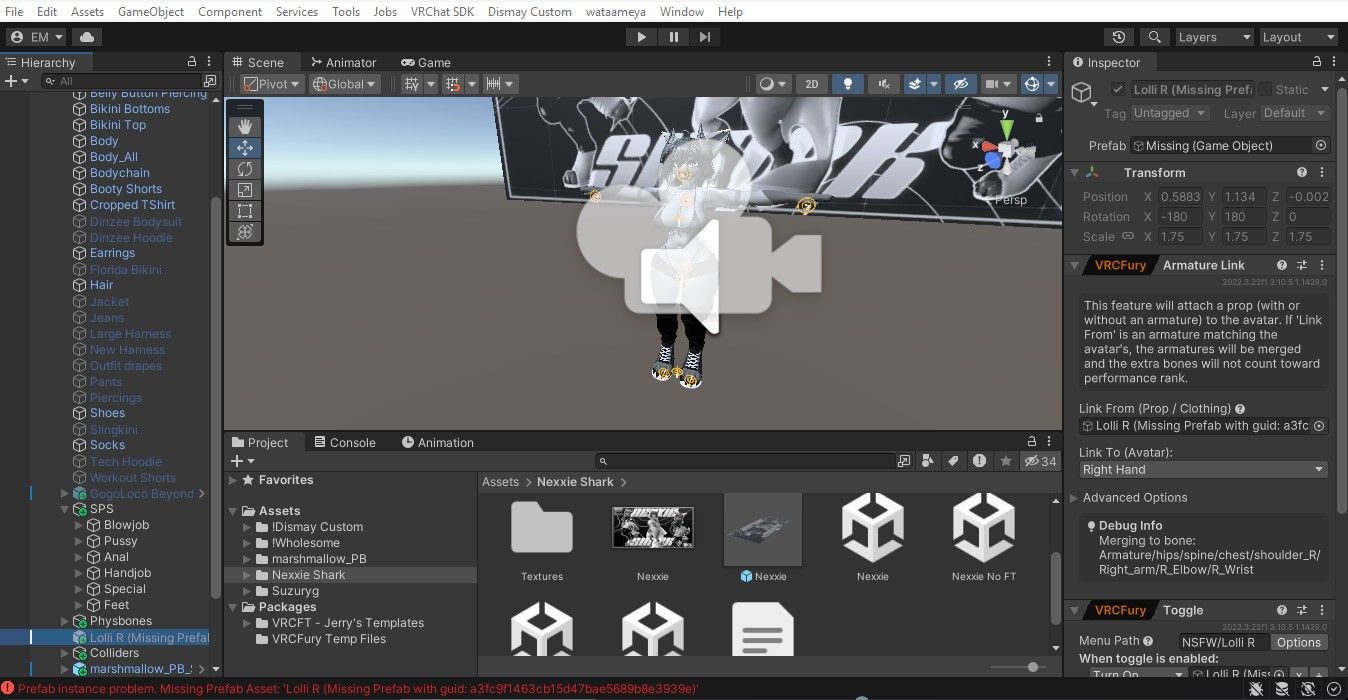Click the favorites star icon in Project toolbar
The height and width of the screenshot is (700, 1348).
point(1005,461)
